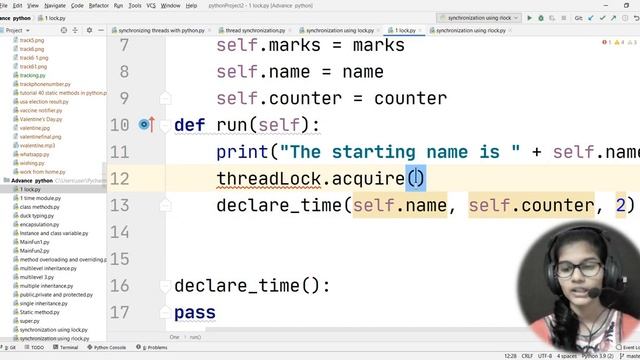Click Run with Coverage icon
Image resolution: width=640 pixels, height=360 pixels.
[552, 18]
